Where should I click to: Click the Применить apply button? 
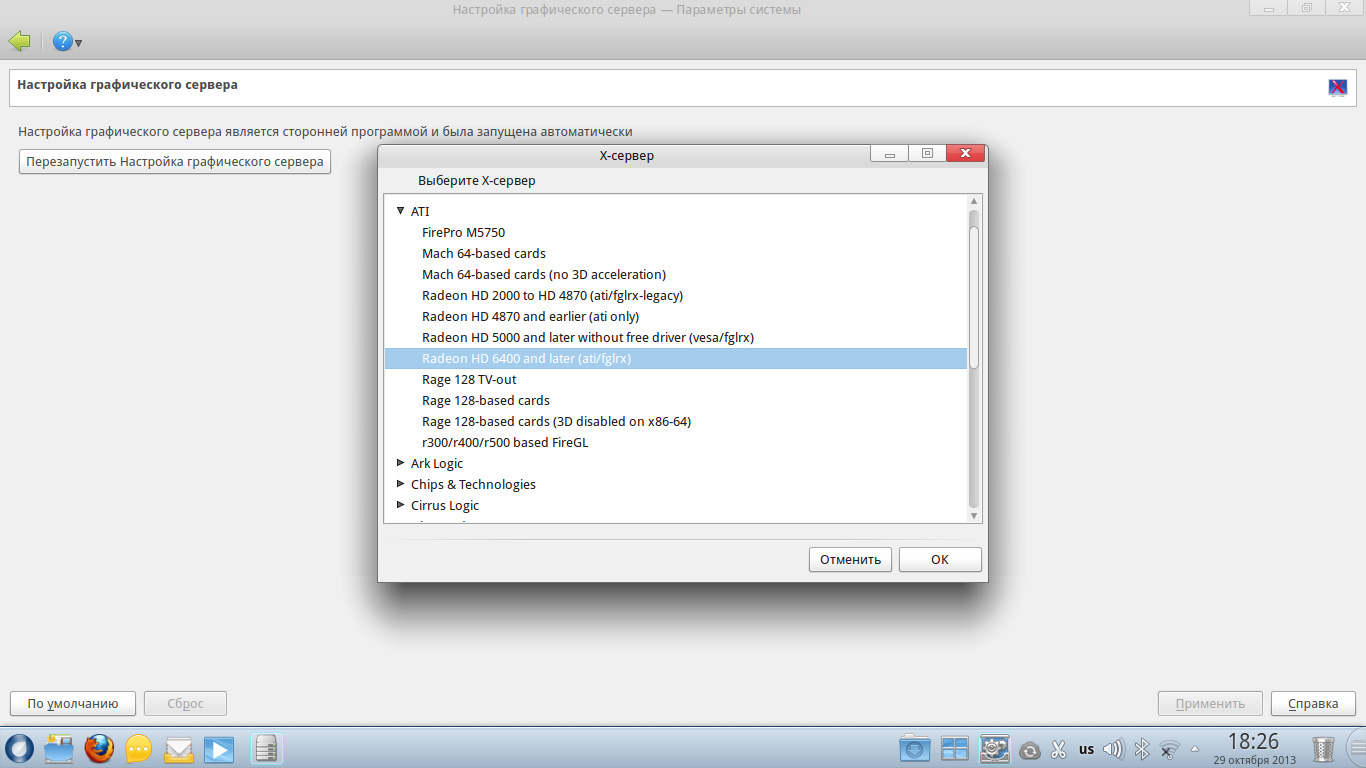tap(1210, 703)
